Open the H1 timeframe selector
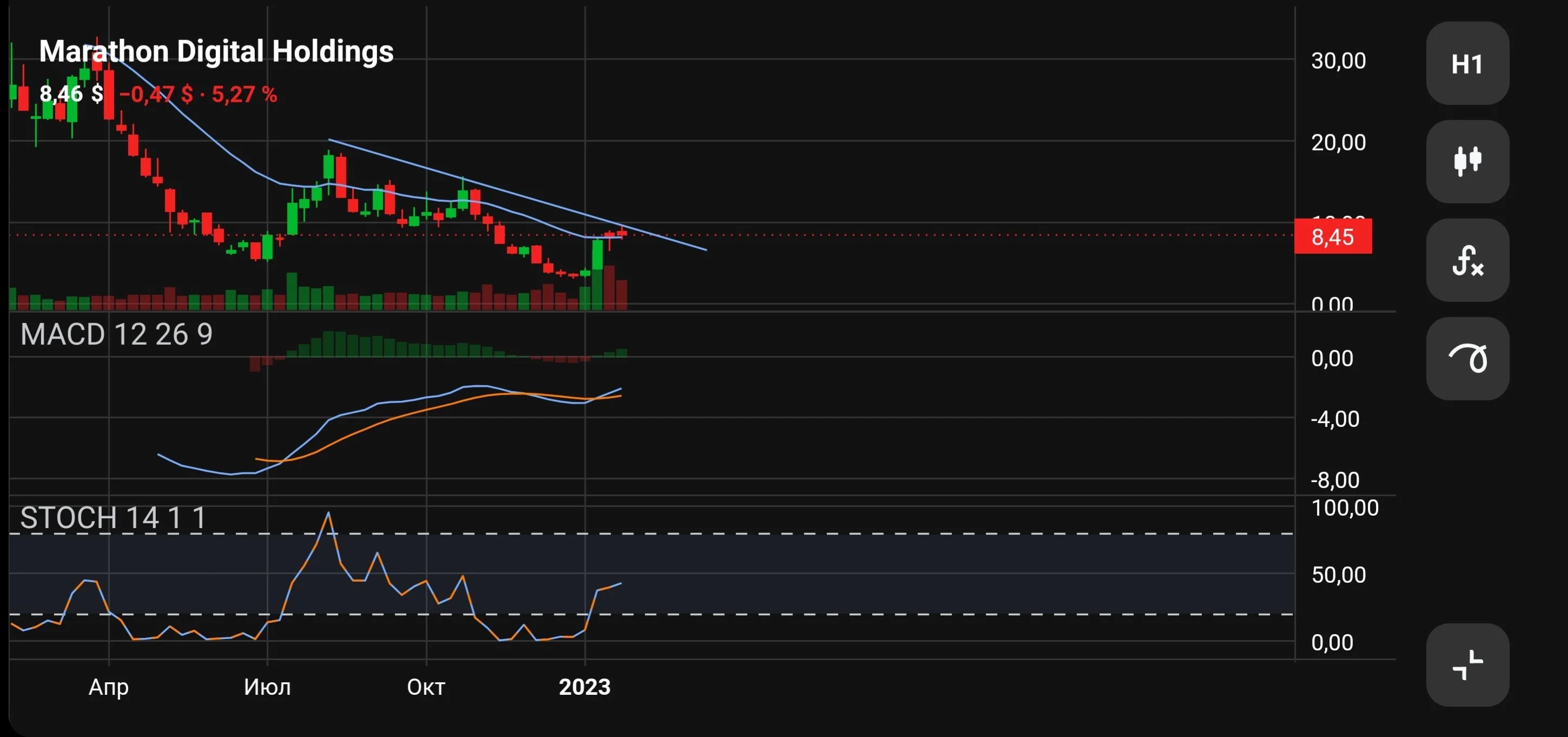 pos(1467,63)
